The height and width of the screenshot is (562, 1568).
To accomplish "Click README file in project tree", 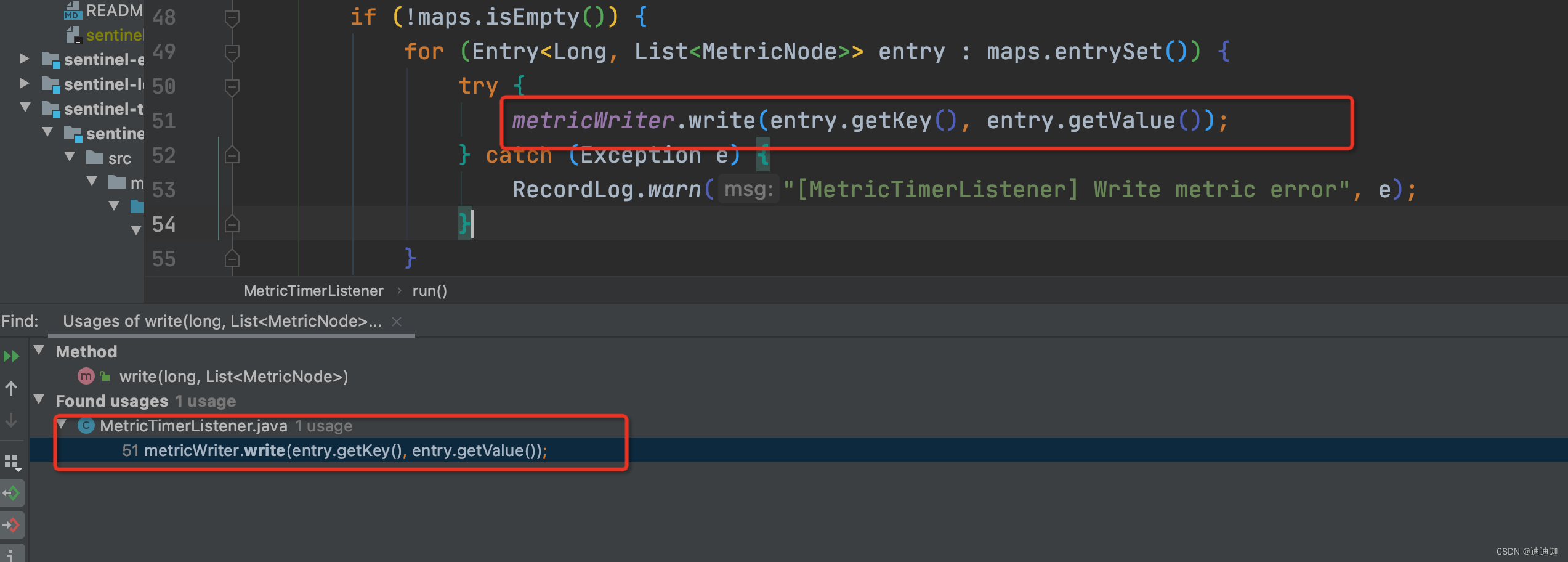I will click(x=114, y=10).
